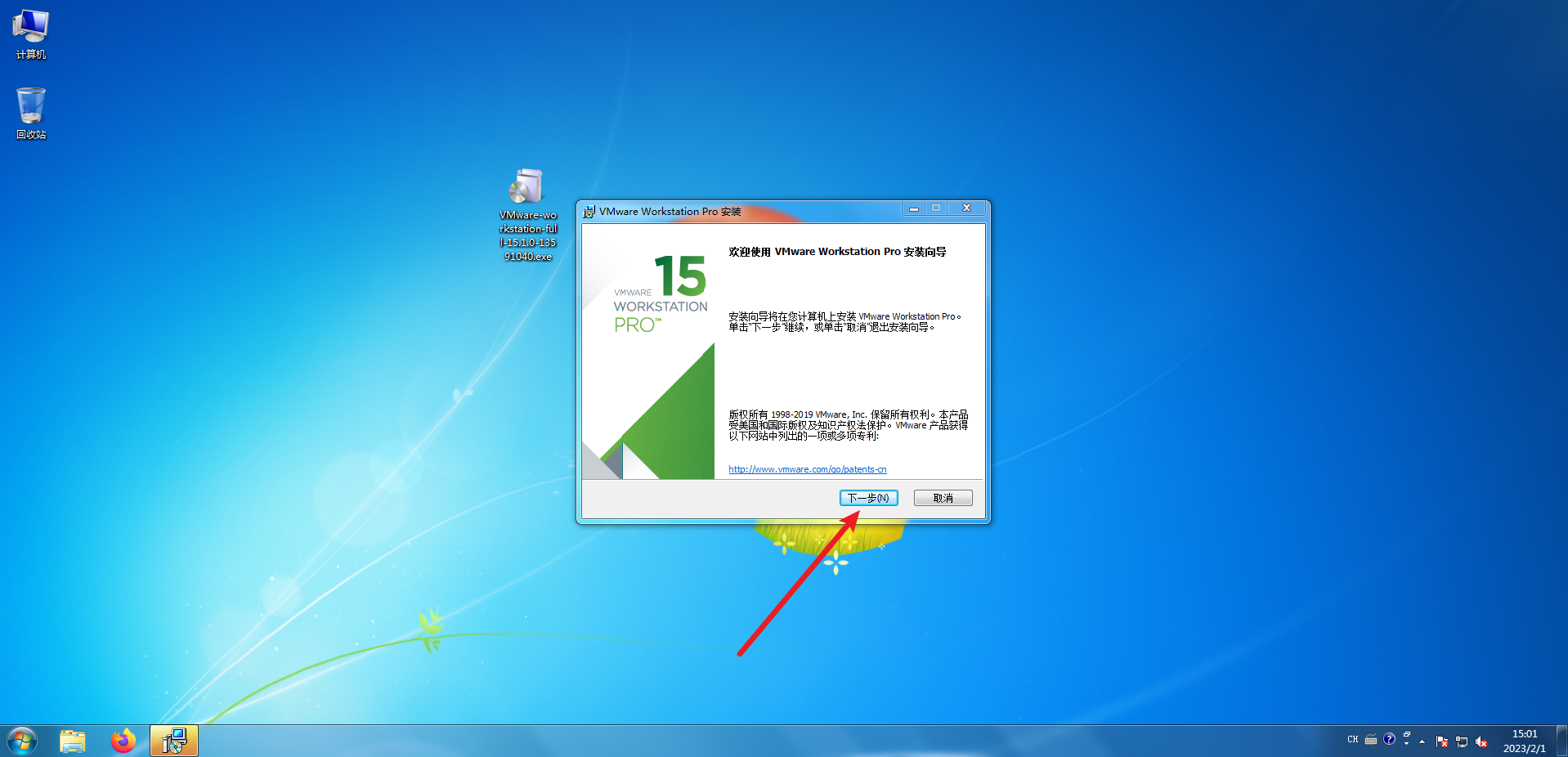The image size is (1568, 757).
Task: Maximize the VMware Workstation Pro 安装 window
Action: (x=936, y=208)
